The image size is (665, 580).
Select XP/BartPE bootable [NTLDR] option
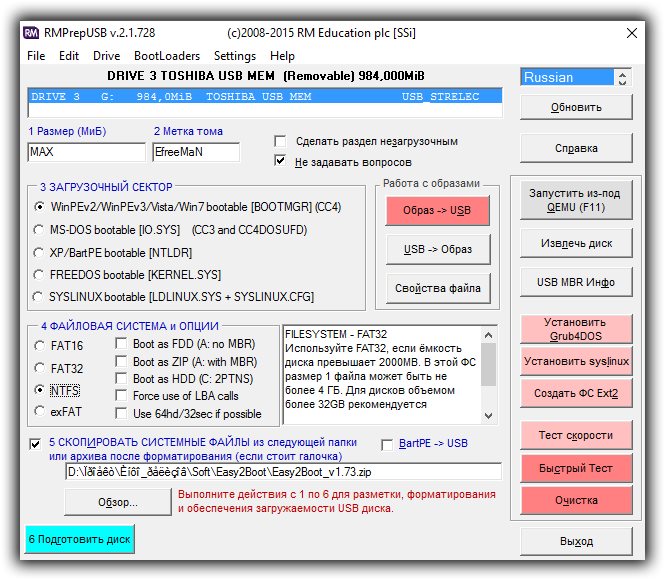click(x=39, y=253)
